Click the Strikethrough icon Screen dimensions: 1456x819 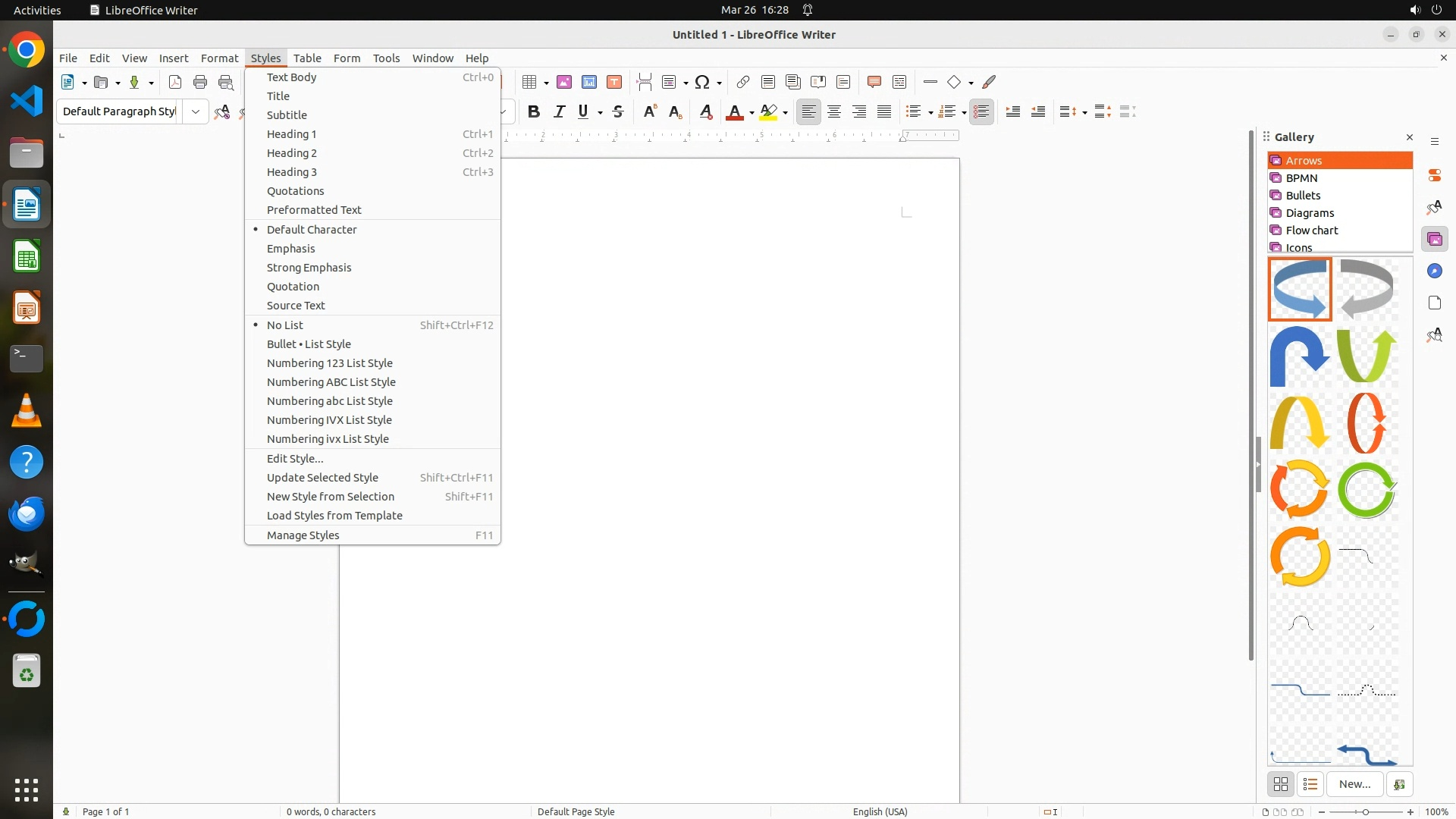(618, 112)
